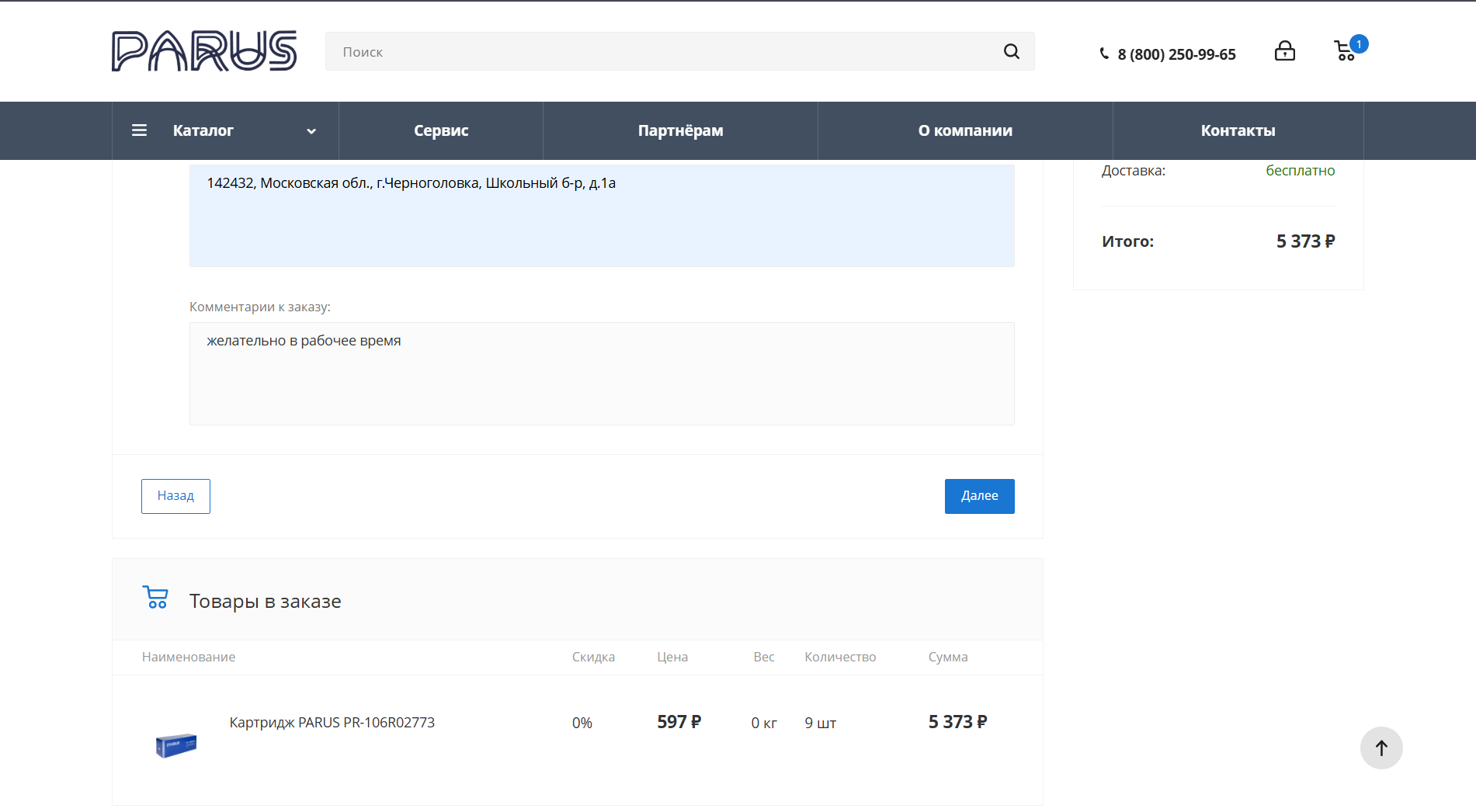Open the Контакты menu item
The image size is (1476, 812).
(x=1238, y=130)
